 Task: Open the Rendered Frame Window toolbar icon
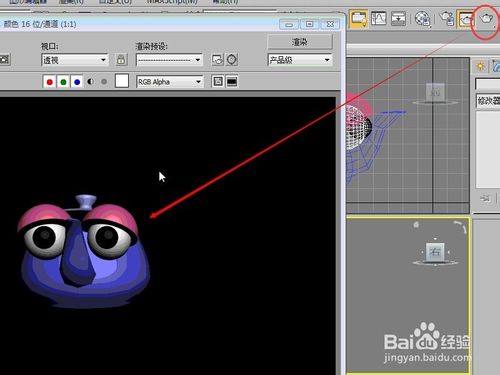pos(466,19)
